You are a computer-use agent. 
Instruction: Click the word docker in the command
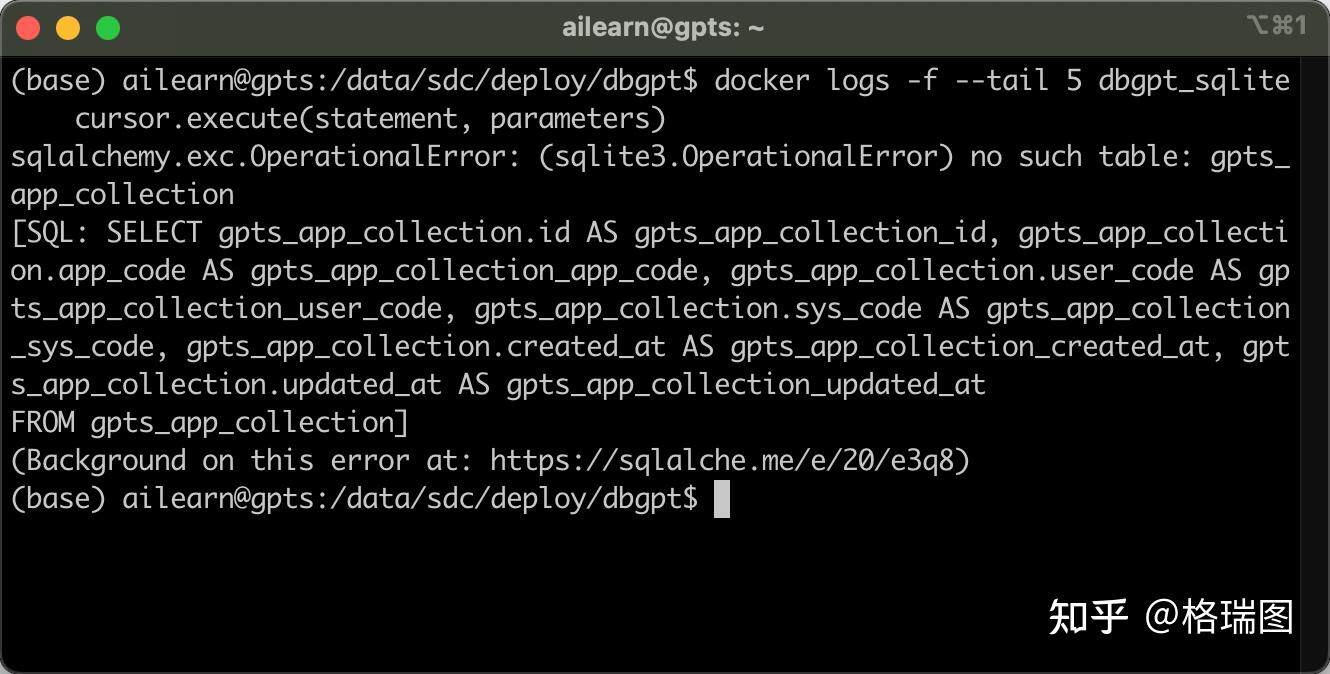tap(762, 80)
